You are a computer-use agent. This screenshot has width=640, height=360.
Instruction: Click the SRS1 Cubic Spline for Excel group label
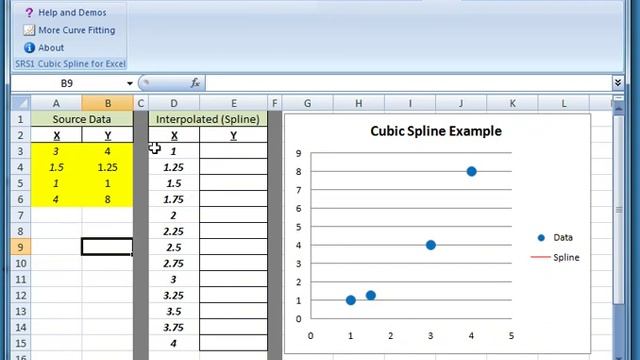coord(71,64)
